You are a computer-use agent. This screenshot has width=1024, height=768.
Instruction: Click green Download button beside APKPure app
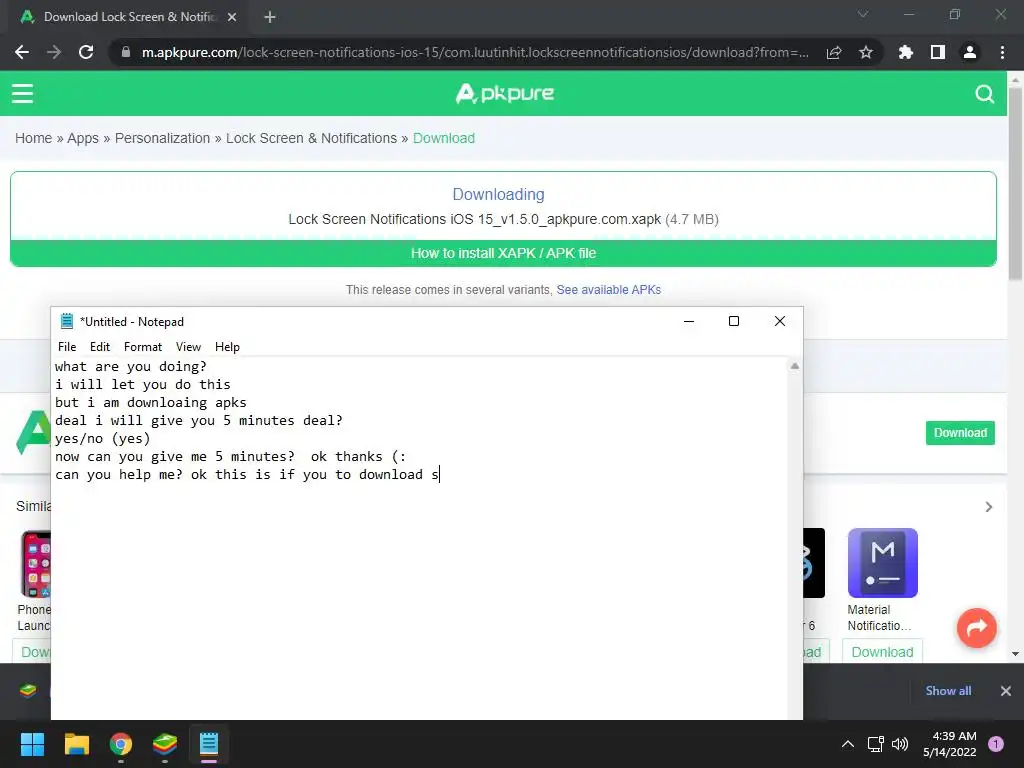(x=960, y=433)
